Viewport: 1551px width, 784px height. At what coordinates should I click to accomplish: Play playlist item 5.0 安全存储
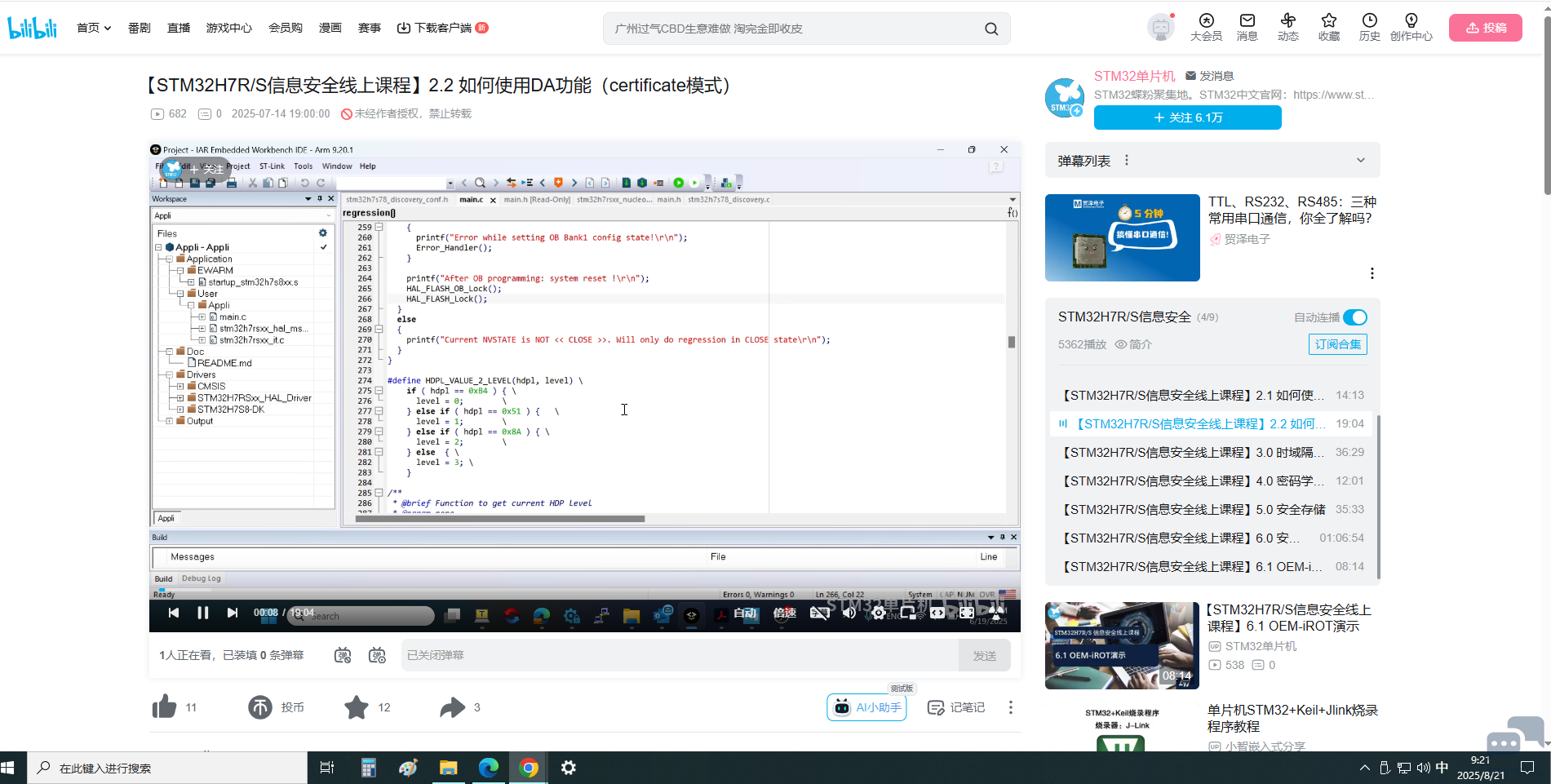(x=1212, y=509)
